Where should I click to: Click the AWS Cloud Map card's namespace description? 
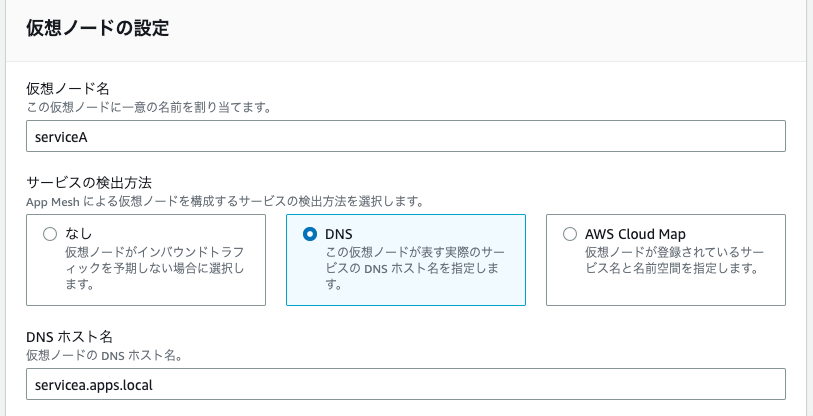coord(674,260)
